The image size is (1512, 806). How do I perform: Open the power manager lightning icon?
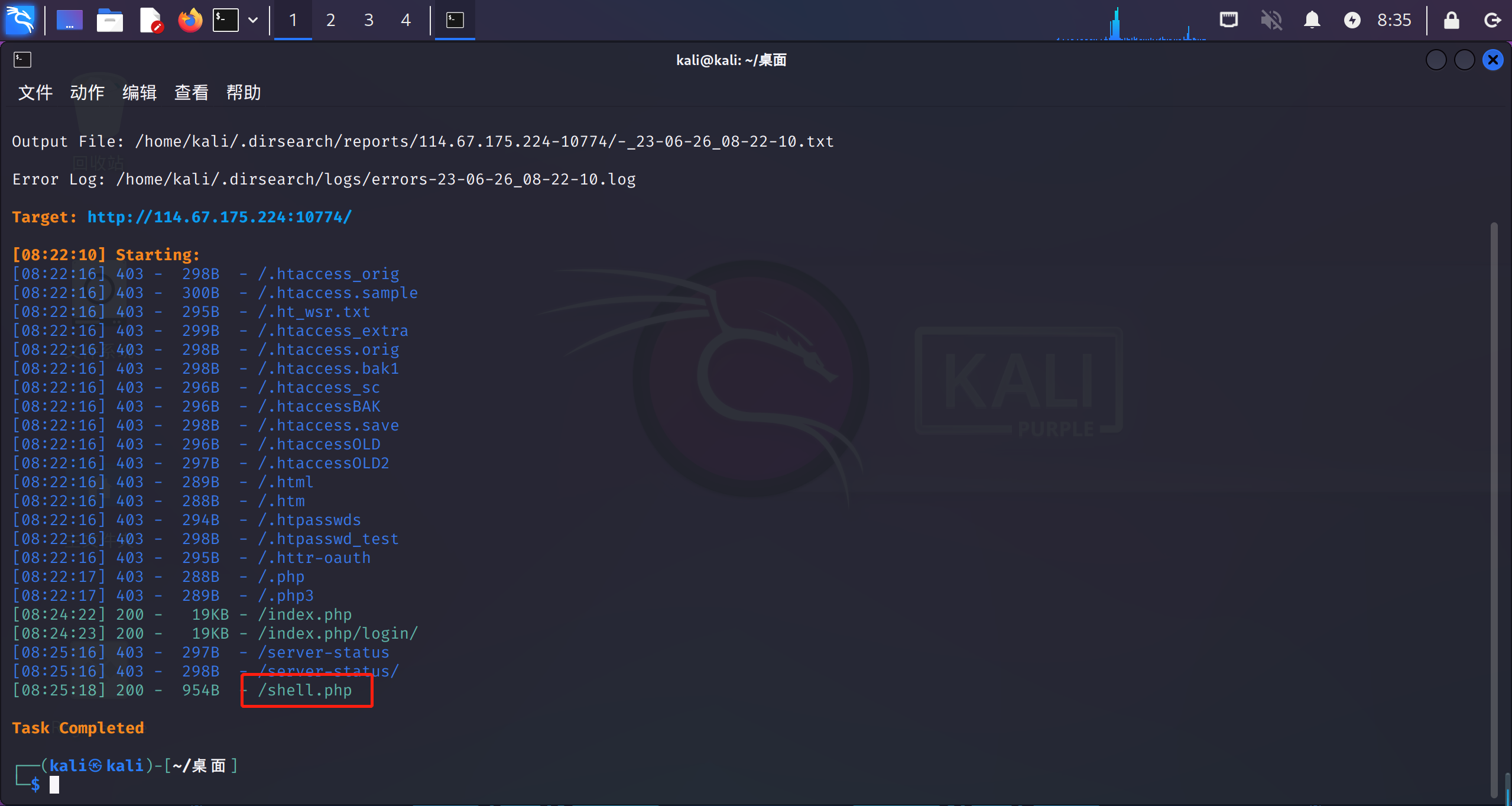tap(1352, 20)
